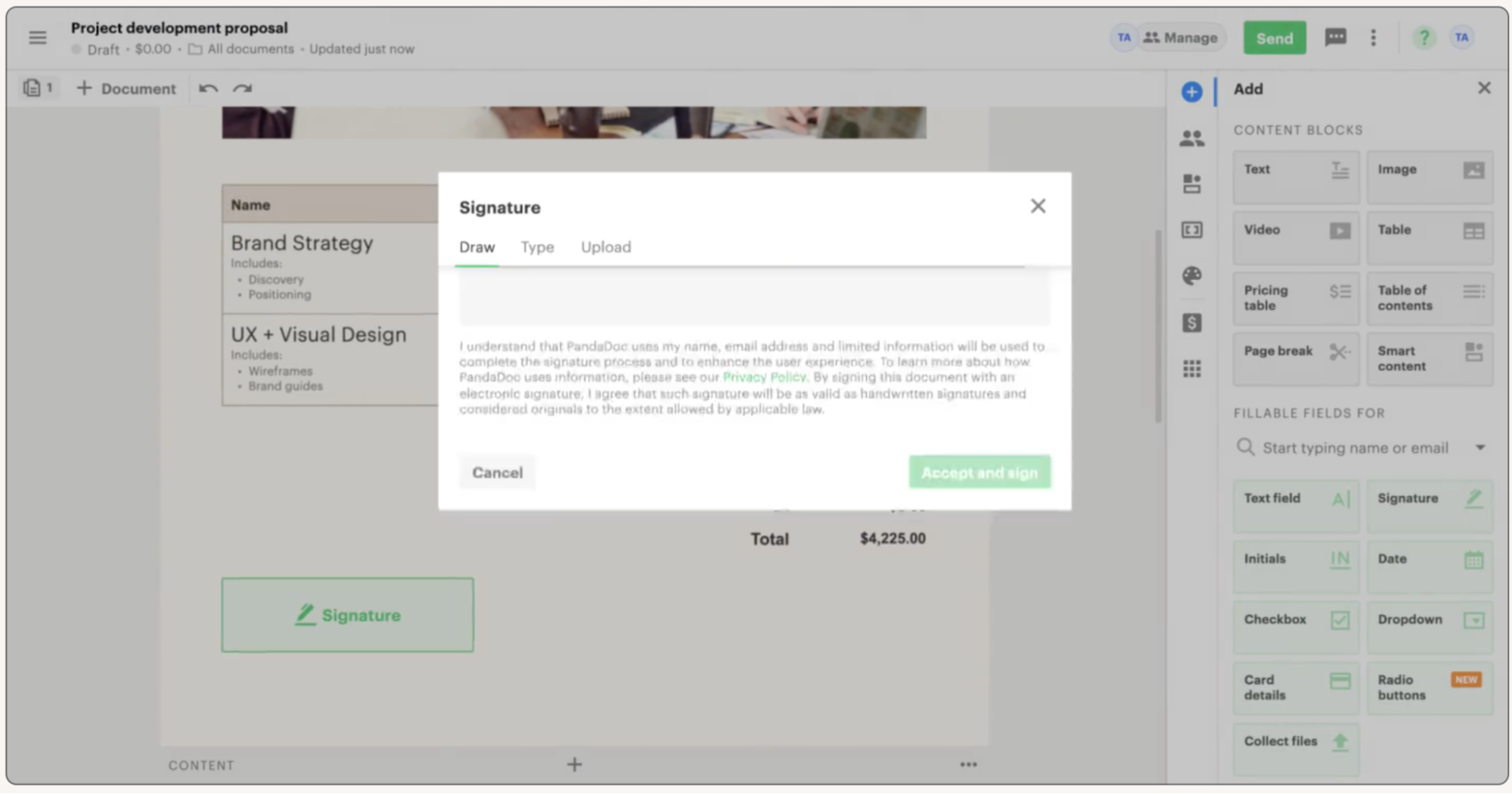Switch to the Type signature tab
Image resolution: width=1512 pixels, height=794 pixels.
click(x=536, y=247)
